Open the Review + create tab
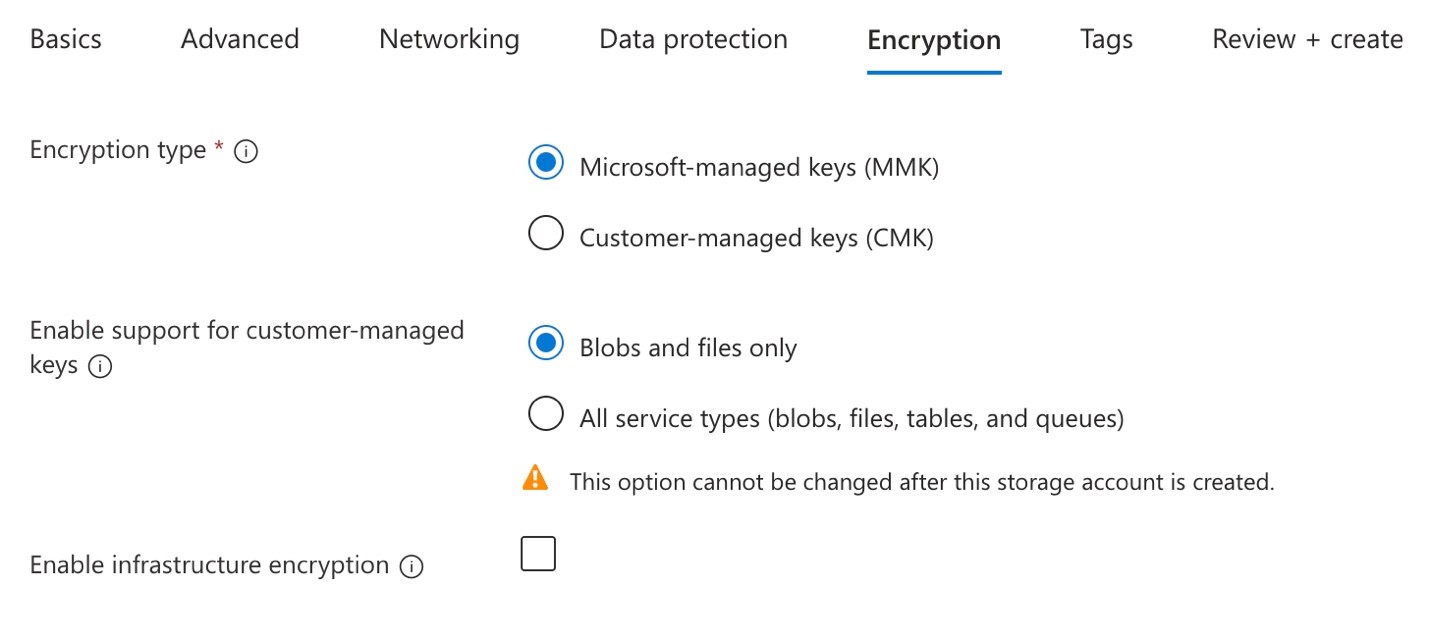Viewport: 1430px width, 642px height. click(1307, 39)
